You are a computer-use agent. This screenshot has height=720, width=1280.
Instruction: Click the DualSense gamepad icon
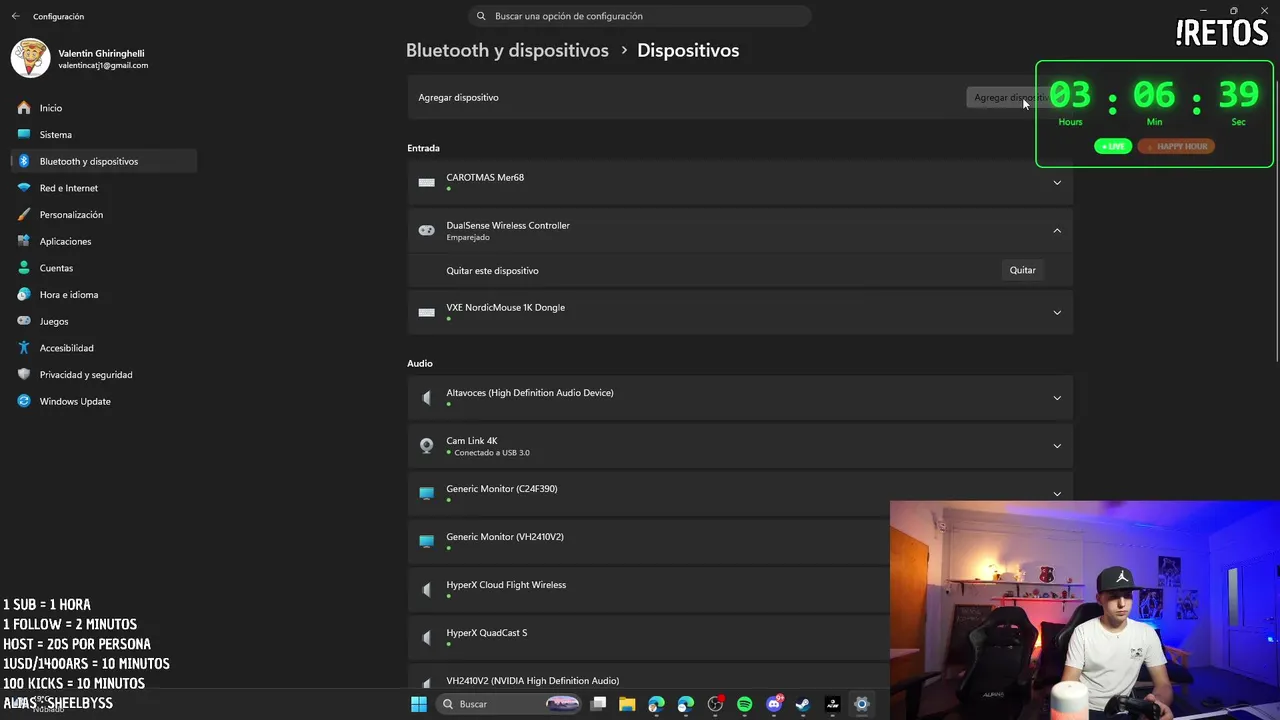[x=427, y=230]
